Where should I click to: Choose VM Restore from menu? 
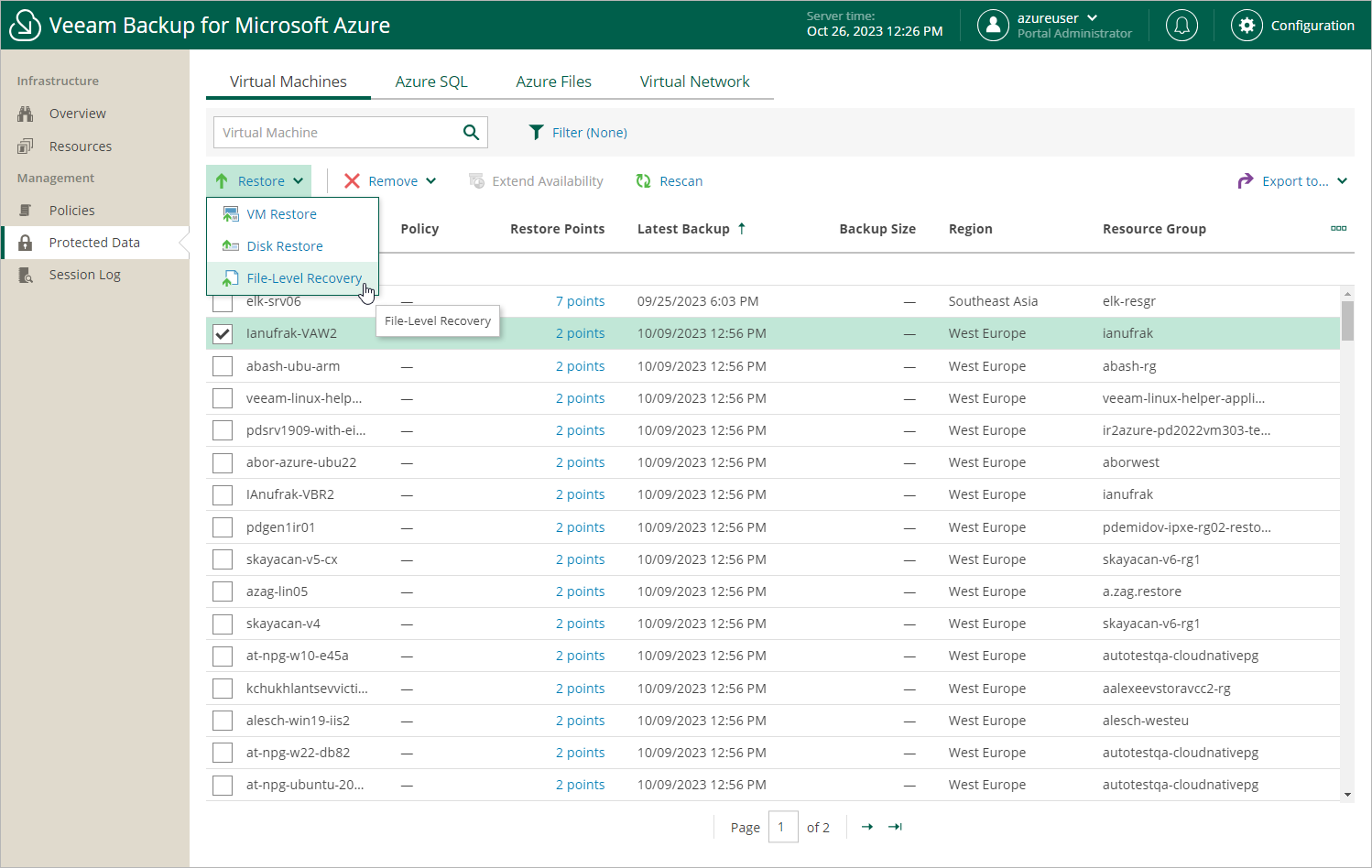[x=292, y=214]
